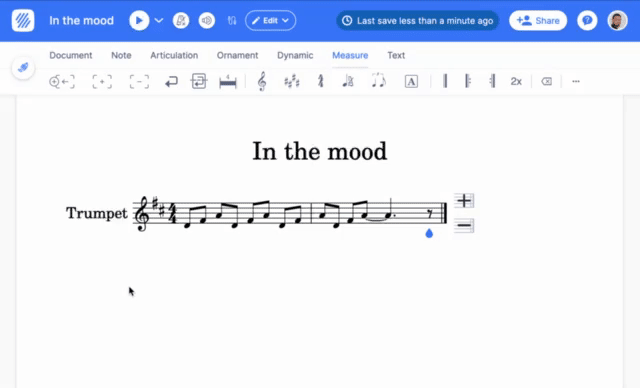Click the score title In the mood
The image size is (640, 388).
(x=320, y=151)
